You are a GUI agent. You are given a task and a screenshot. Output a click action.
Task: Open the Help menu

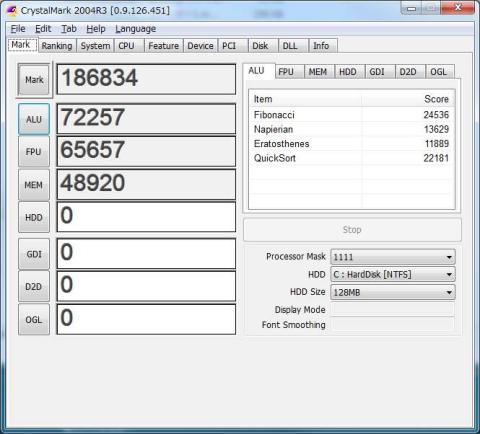click(96, 29)
